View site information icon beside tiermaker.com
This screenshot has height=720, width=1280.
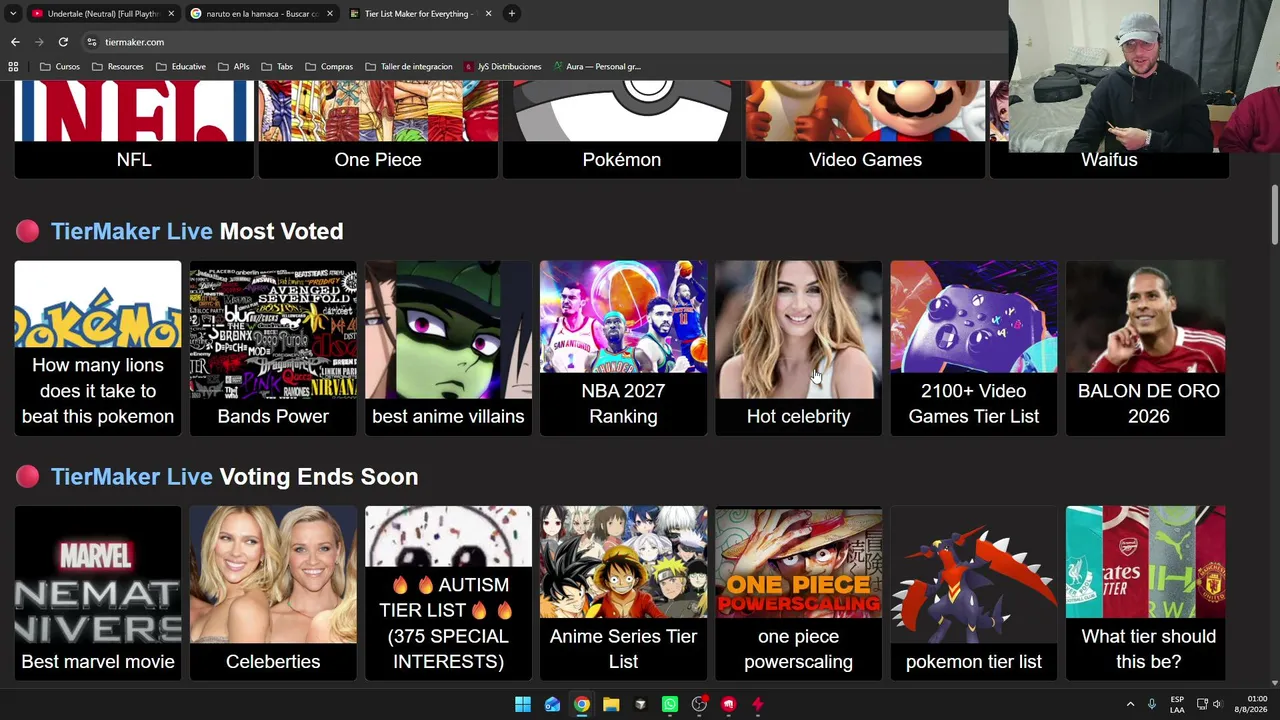click(91, 42)
